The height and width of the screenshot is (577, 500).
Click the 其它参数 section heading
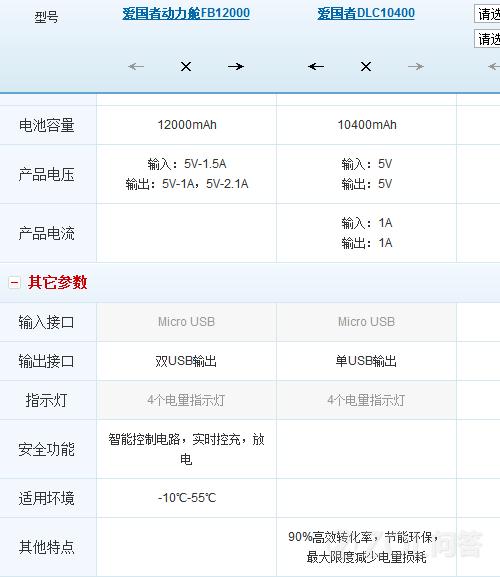tap(58, 282)
